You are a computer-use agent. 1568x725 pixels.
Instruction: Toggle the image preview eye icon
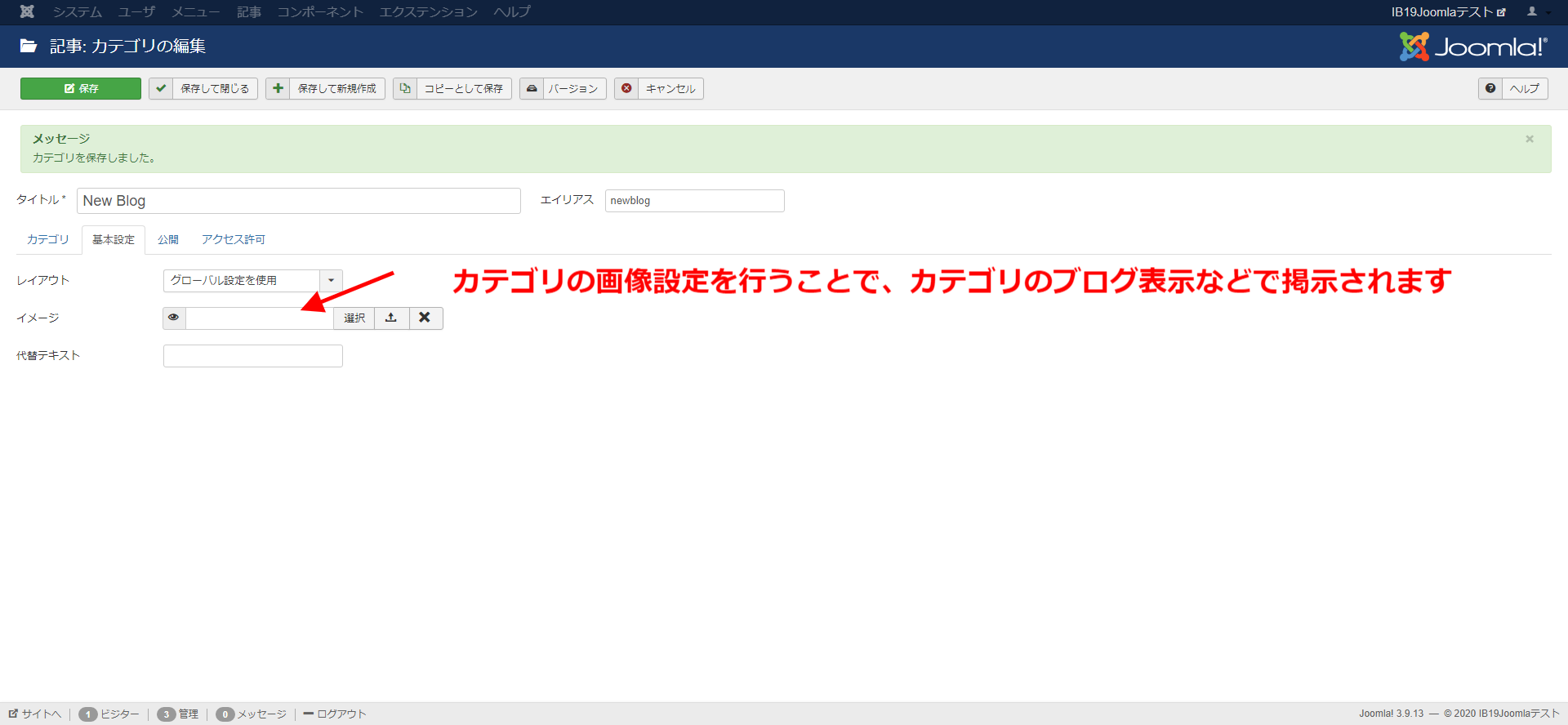[174, 318]
